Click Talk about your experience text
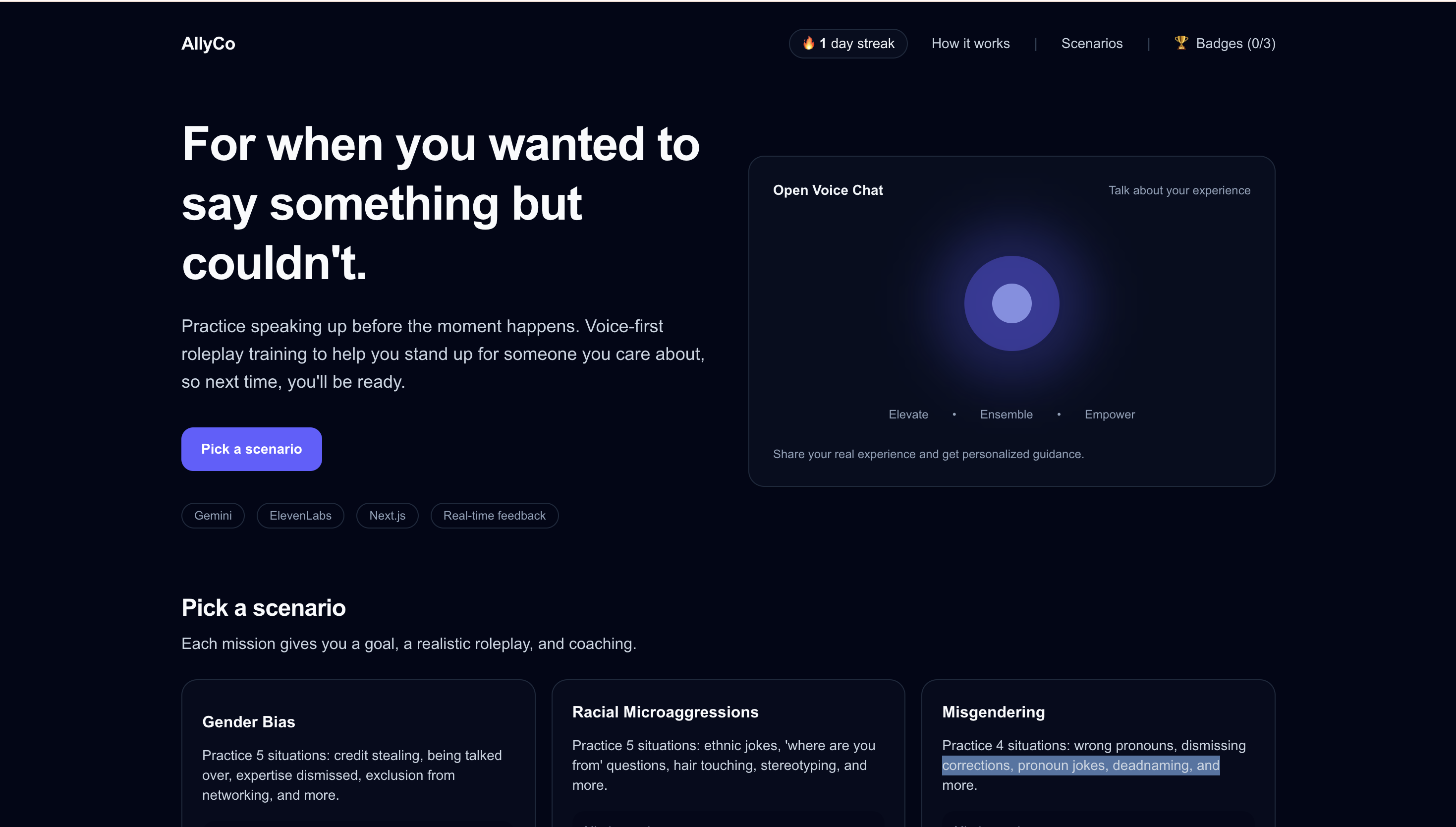 [1179, 190]
